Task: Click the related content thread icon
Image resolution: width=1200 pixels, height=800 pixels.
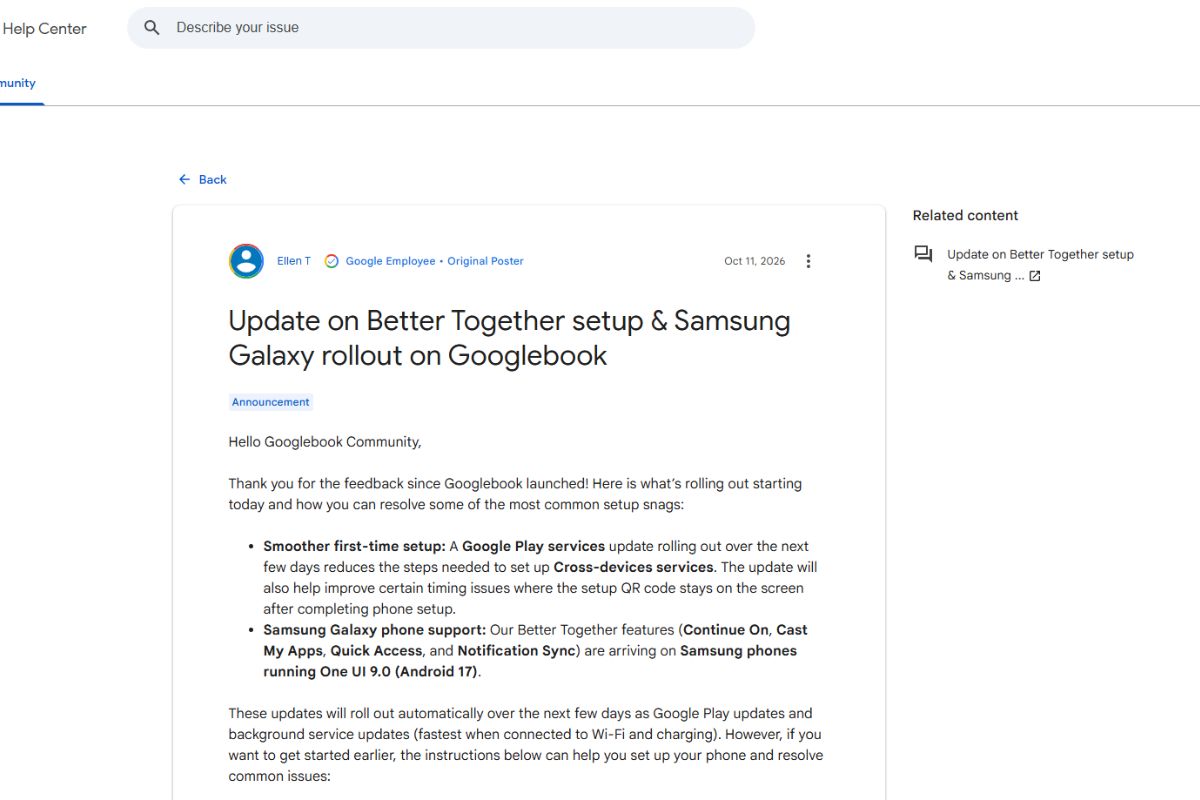Action: tap(923, 254)
